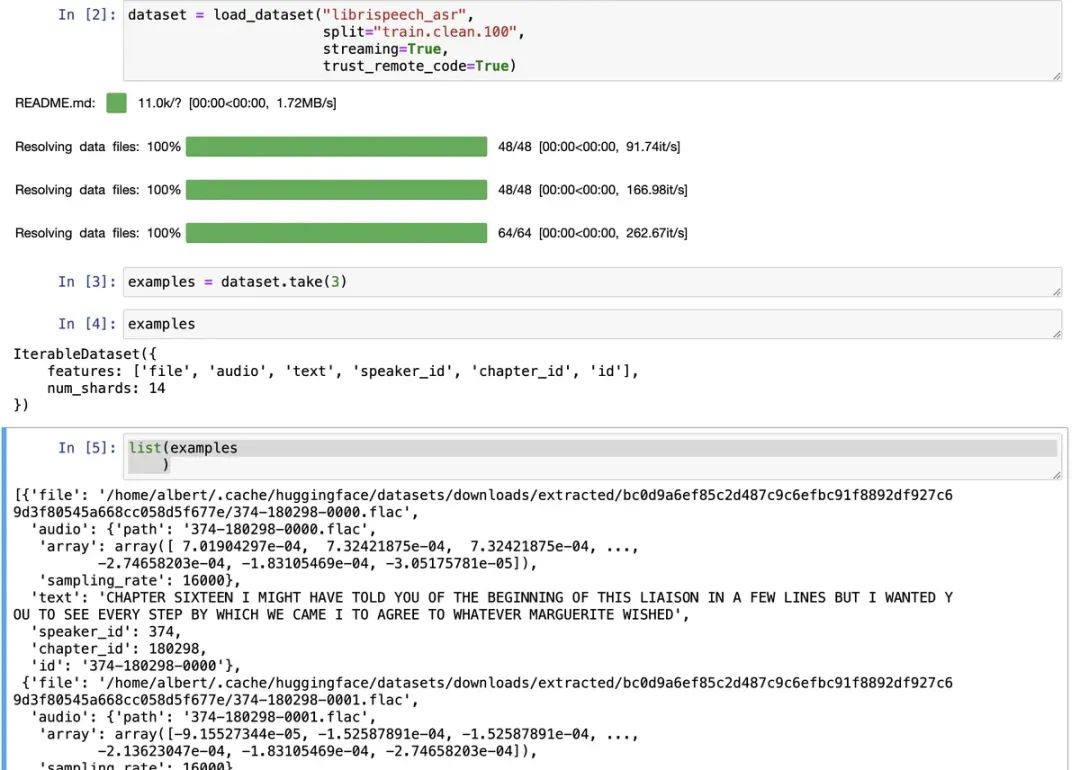Click the streaming=True argument
The width and height of the screenshot is (1080, 770).
382,49
